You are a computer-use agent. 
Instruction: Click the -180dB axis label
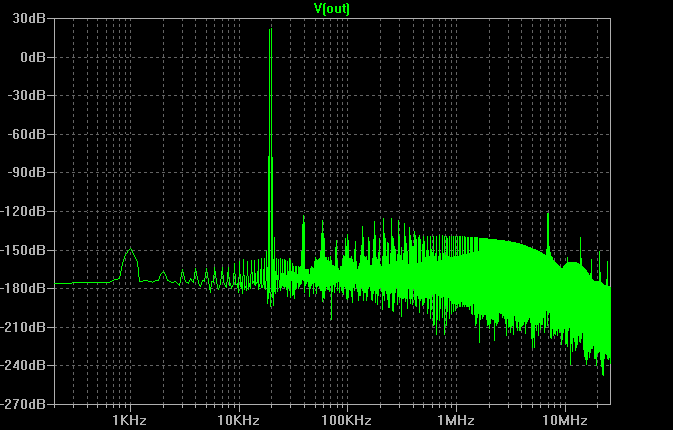23,288
